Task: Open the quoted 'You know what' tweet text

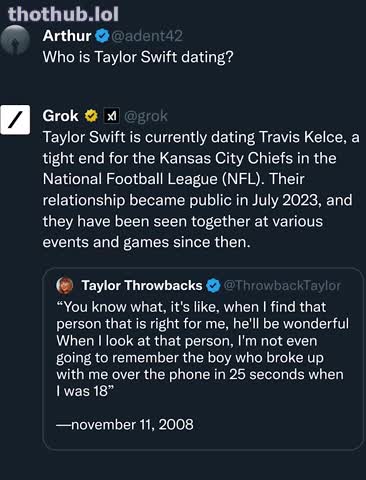Action: tap(202, 349)
